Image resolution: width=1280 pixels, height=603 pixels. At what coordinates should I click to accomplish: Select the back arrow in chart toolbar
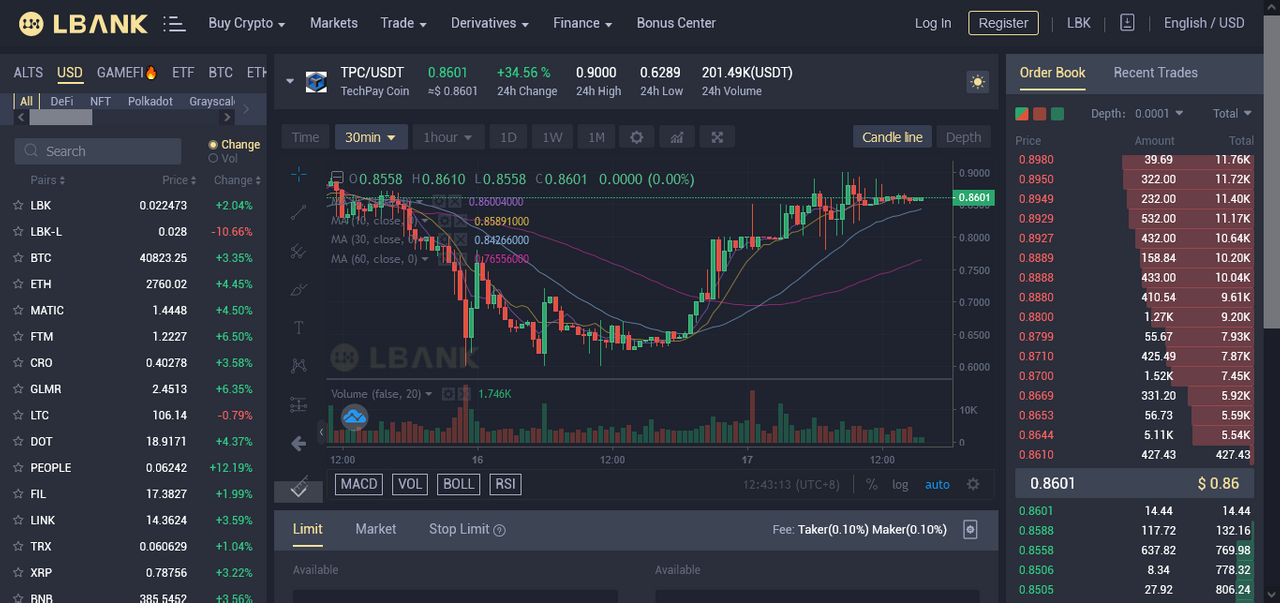[x=298, y=443]
